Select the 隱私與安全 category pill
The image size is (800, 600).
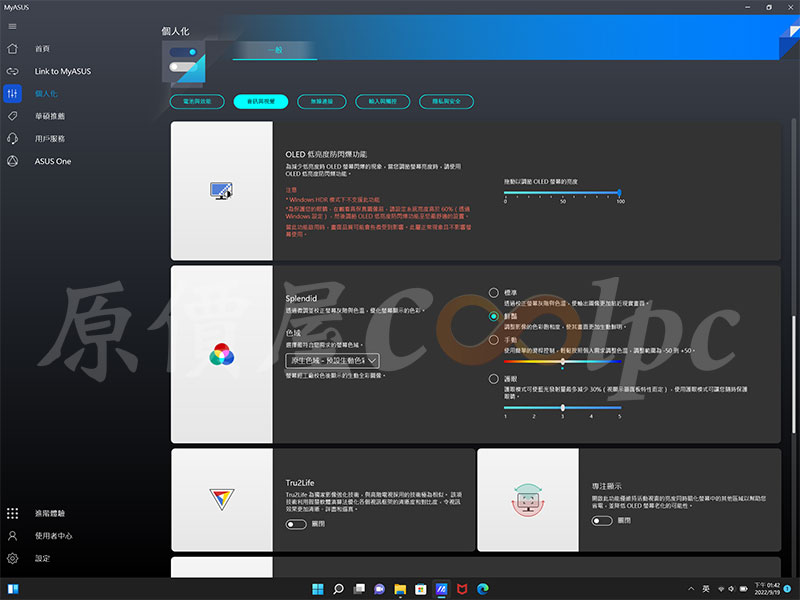click(x=446, y=102)
